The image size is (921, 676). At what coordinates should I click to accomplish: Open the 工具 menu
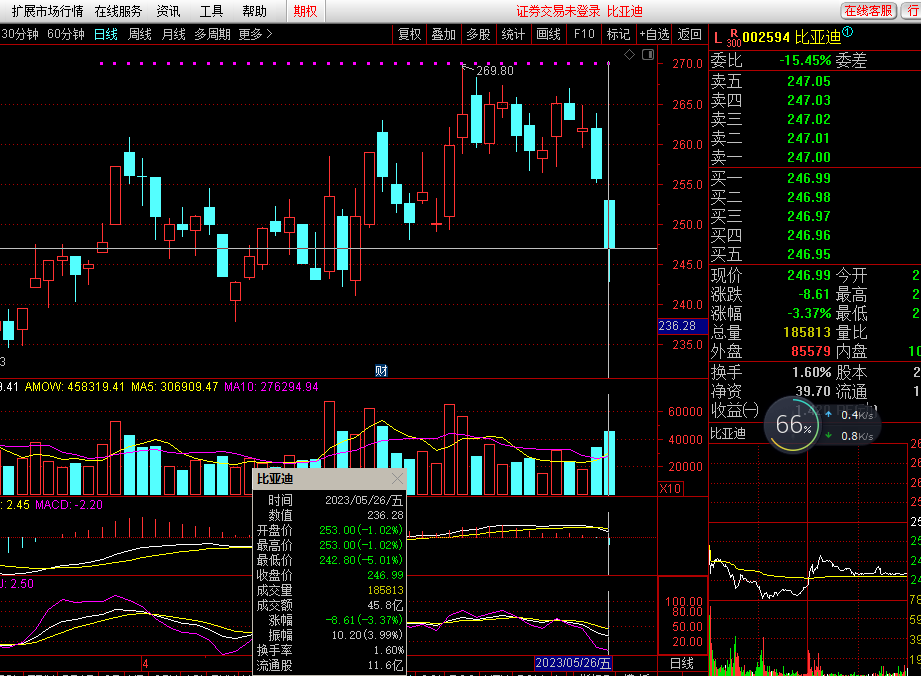(211, 11)
